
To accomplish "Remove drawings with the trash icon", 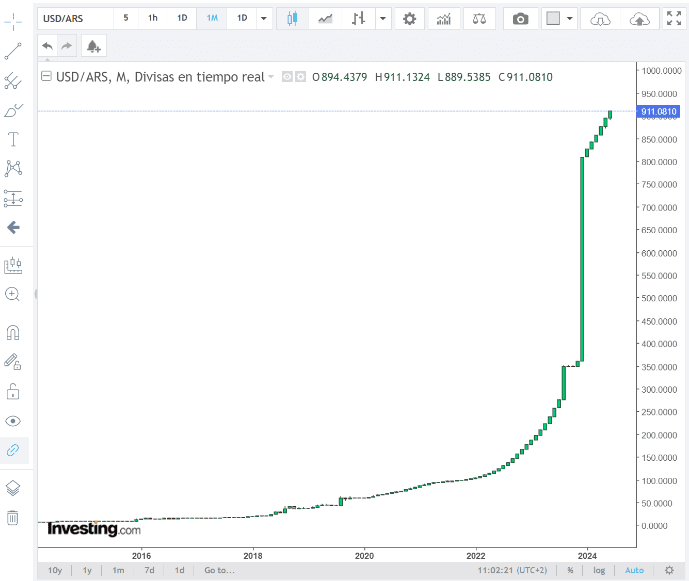I will pos(13,517).
